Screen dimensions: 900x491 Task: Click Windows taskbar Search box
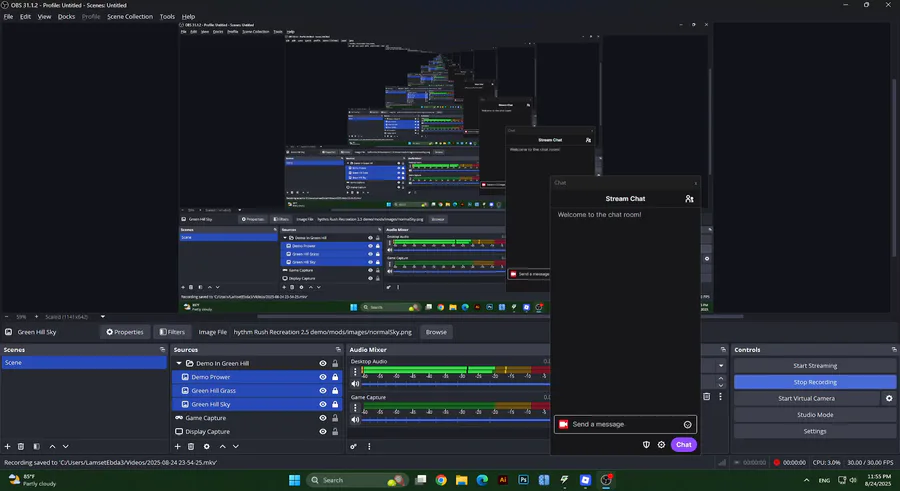pos(357,480)
